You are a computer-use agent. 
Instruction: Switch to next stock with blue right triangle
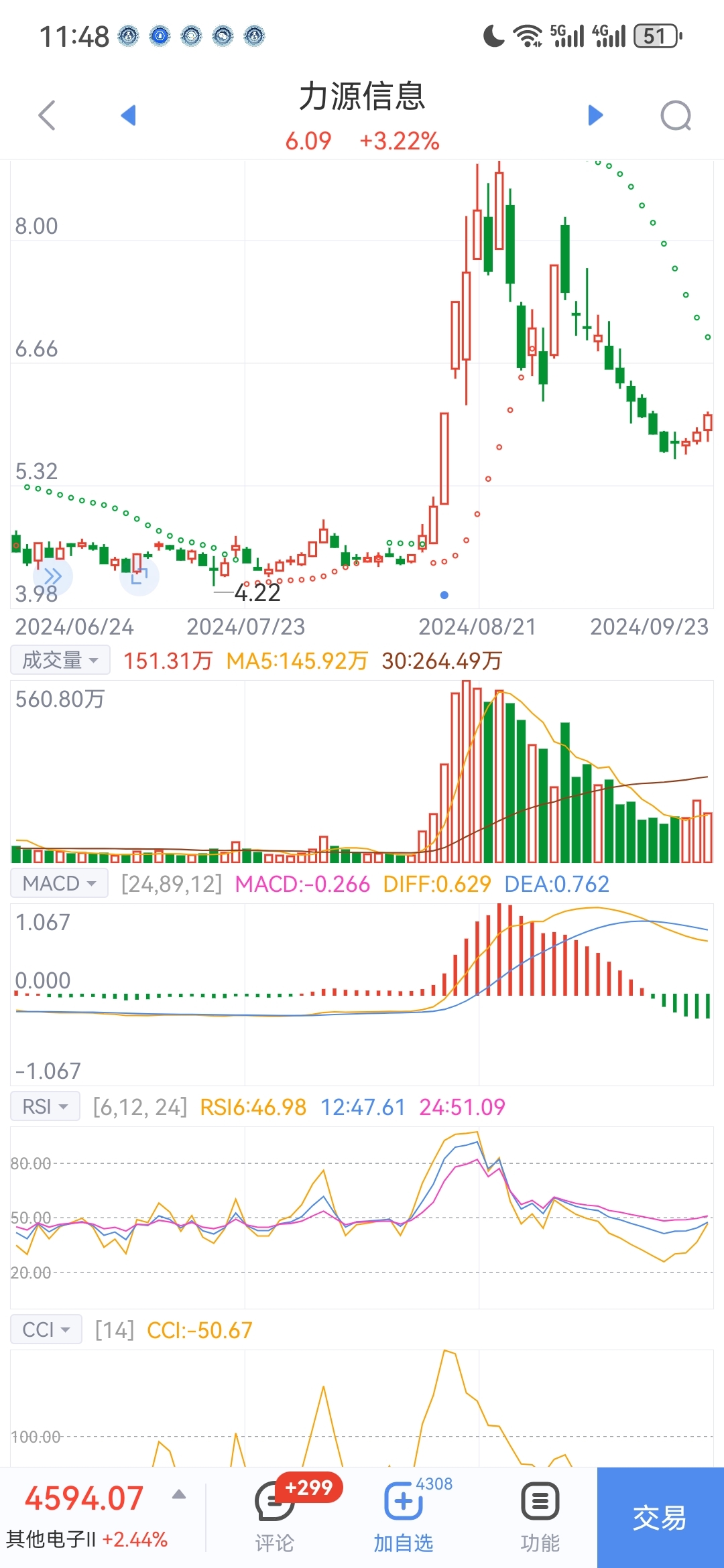(x=595, y=115)
